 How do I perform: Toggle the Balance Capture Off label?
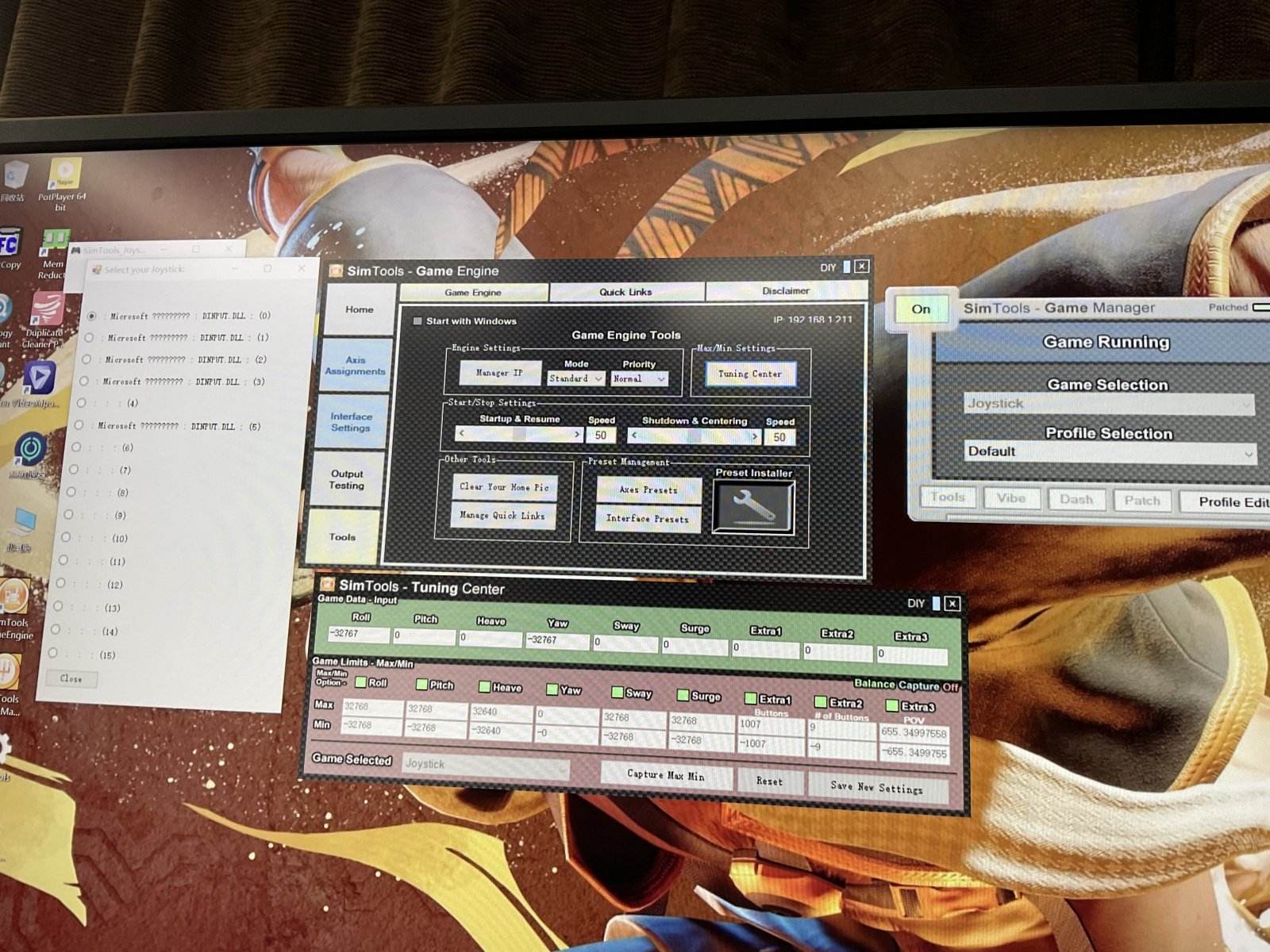[906, 685]
